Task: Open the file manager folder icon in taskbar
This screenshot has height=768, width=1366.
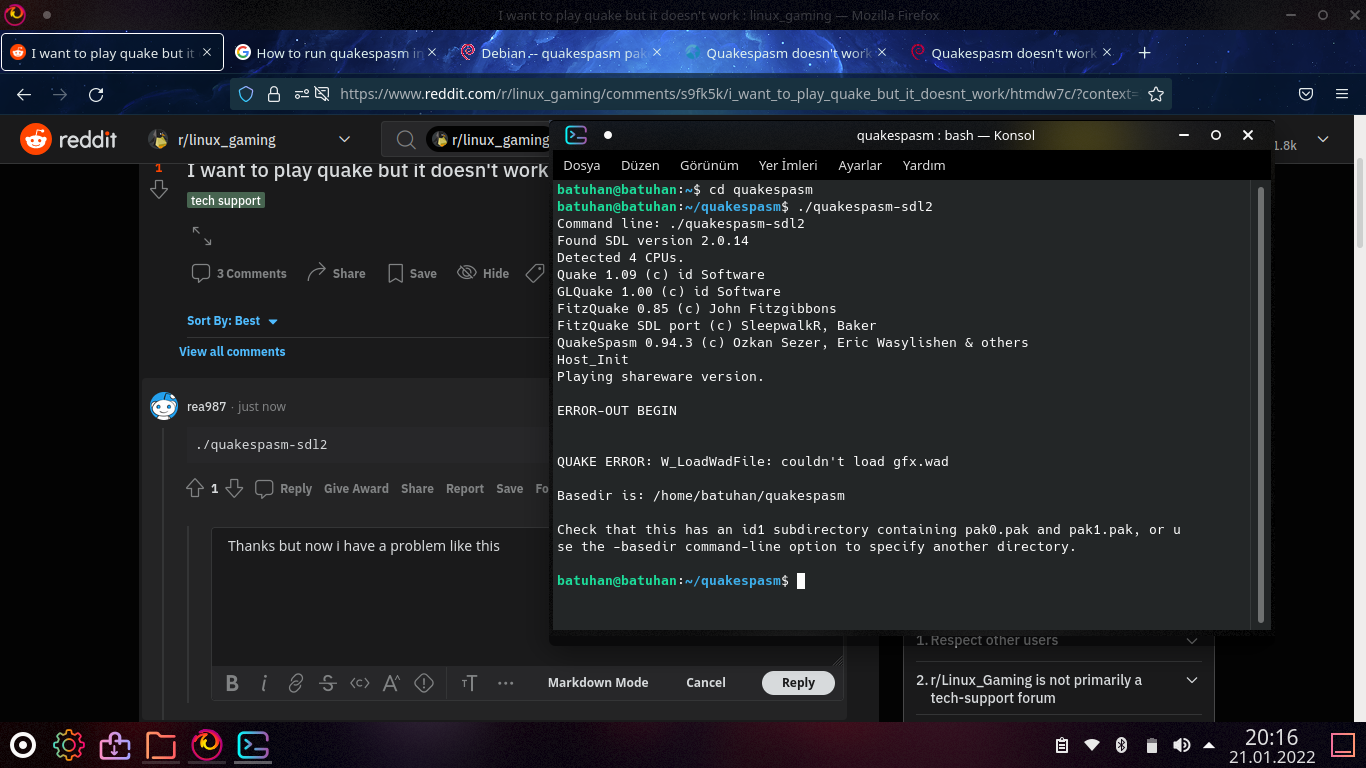Action: point(161,745)
